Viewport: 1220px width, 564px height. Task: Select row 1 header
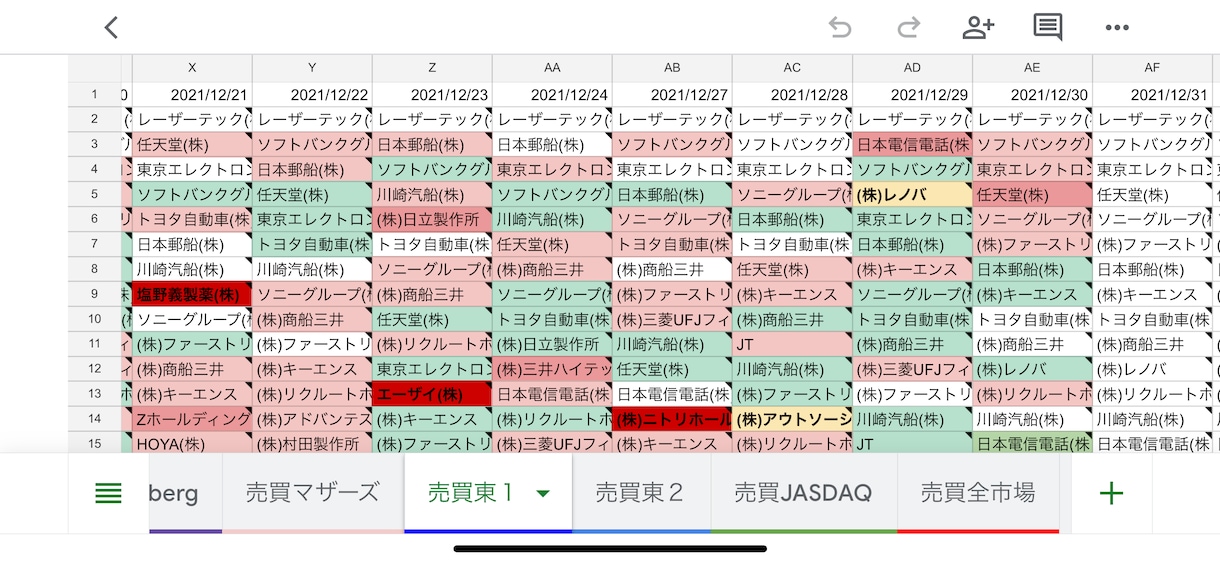(95, 95)
